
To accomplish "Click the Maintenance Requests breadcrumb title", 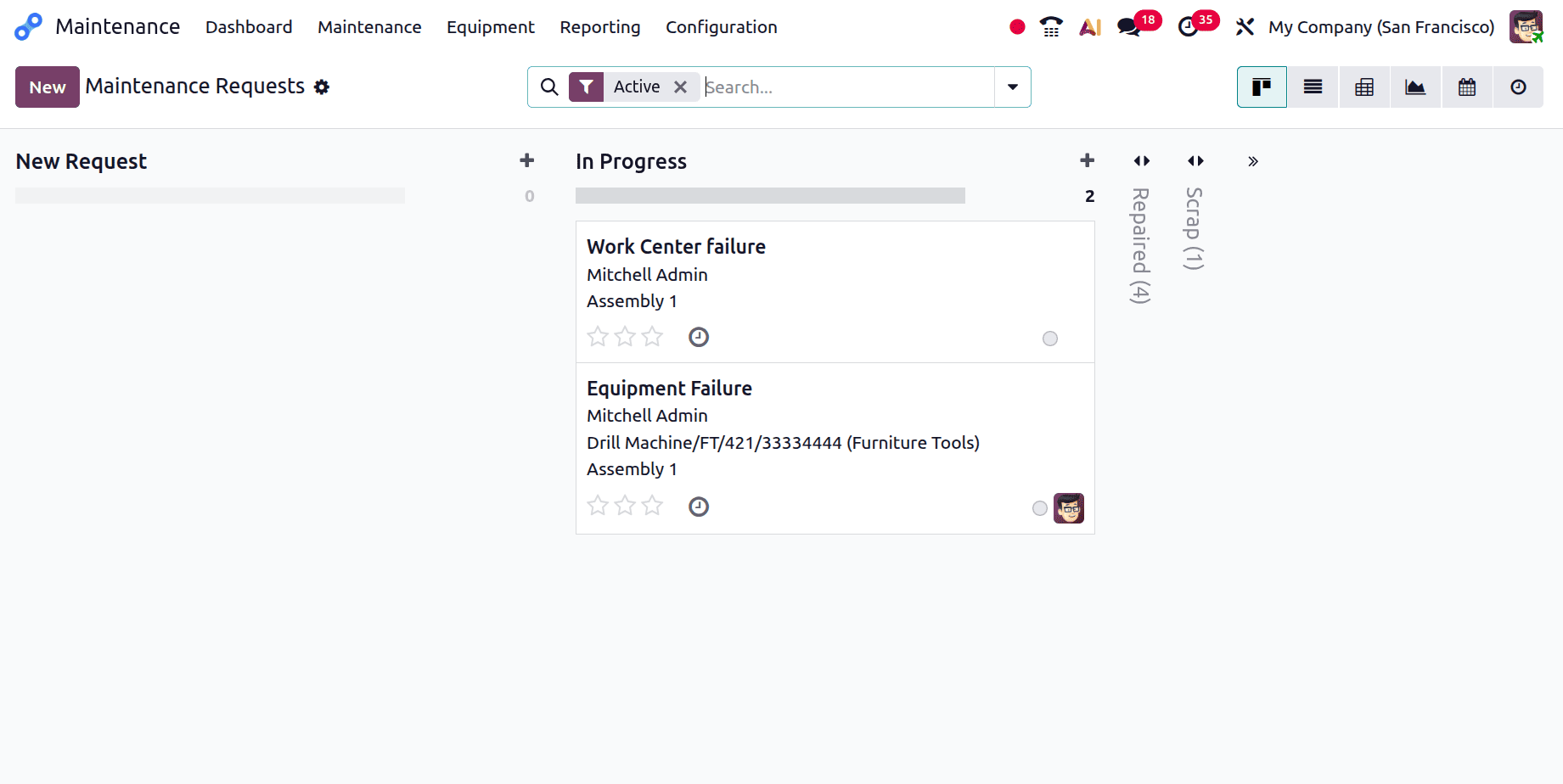I will coord(195,87).
